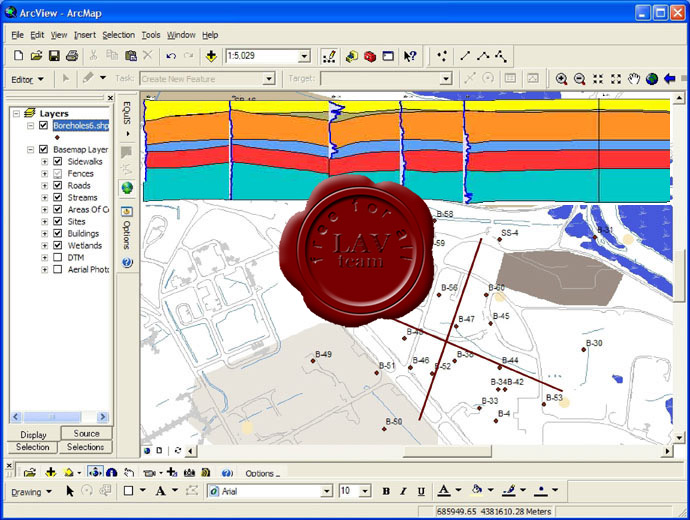The width and height of the screenshot is (690, 520).
Task: Click the What's This help pointer icon
Action: [x=410, y=56]
